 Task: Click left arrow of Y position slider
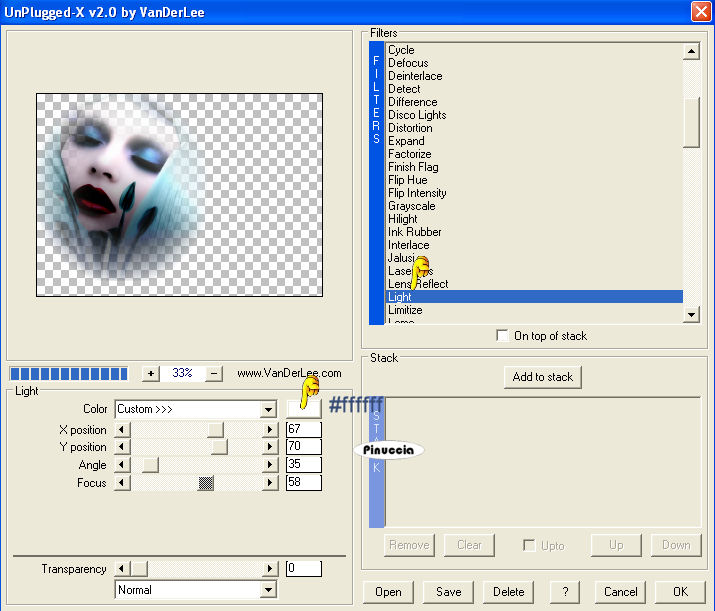coord(122,446)
